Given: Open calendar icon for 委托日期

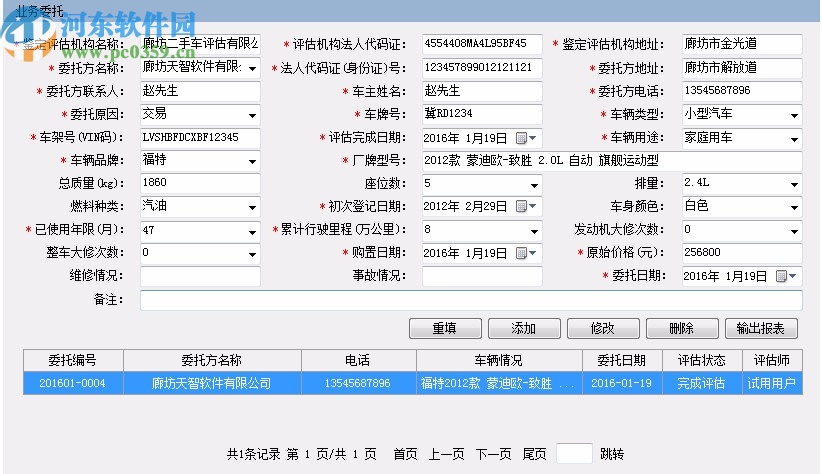Looking at the screenshot, I should click(786, 276).
